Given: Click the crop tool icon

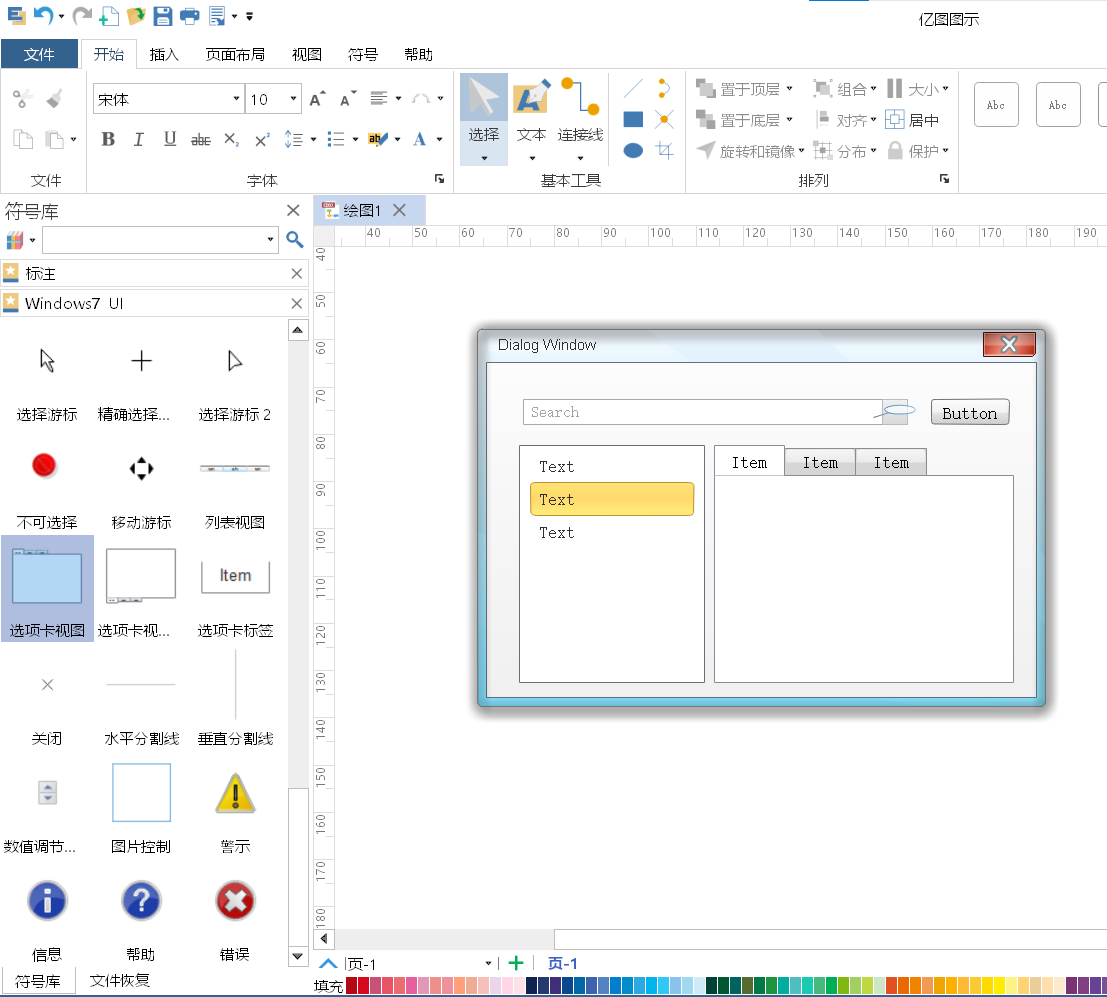Looking at the screenshot, I should pos(664,151).
